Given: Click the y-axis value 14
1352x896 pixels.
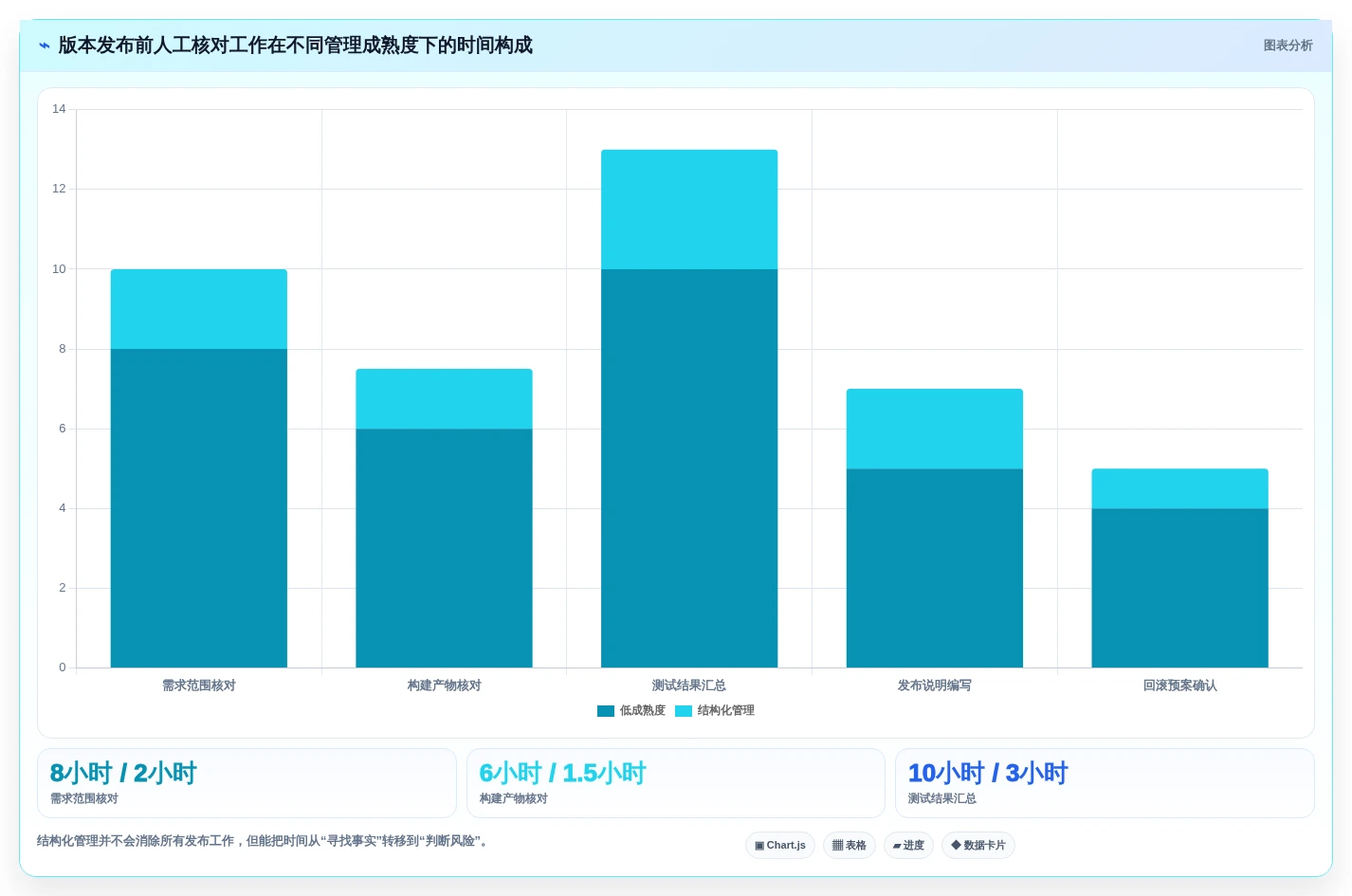Looking at the screenshot, I should pos(59,109).
